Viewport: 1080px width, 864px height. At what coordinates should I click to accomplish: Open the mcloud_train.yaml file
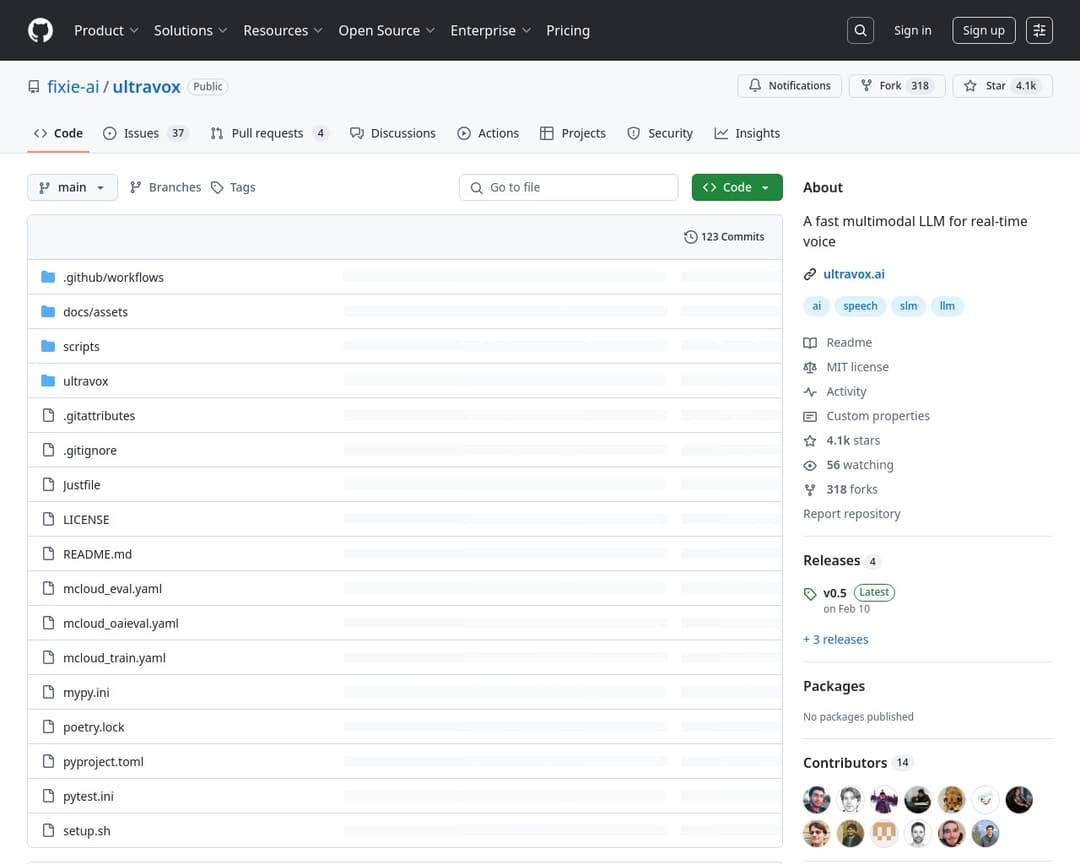pyautogui.click(x=114, y=658)
